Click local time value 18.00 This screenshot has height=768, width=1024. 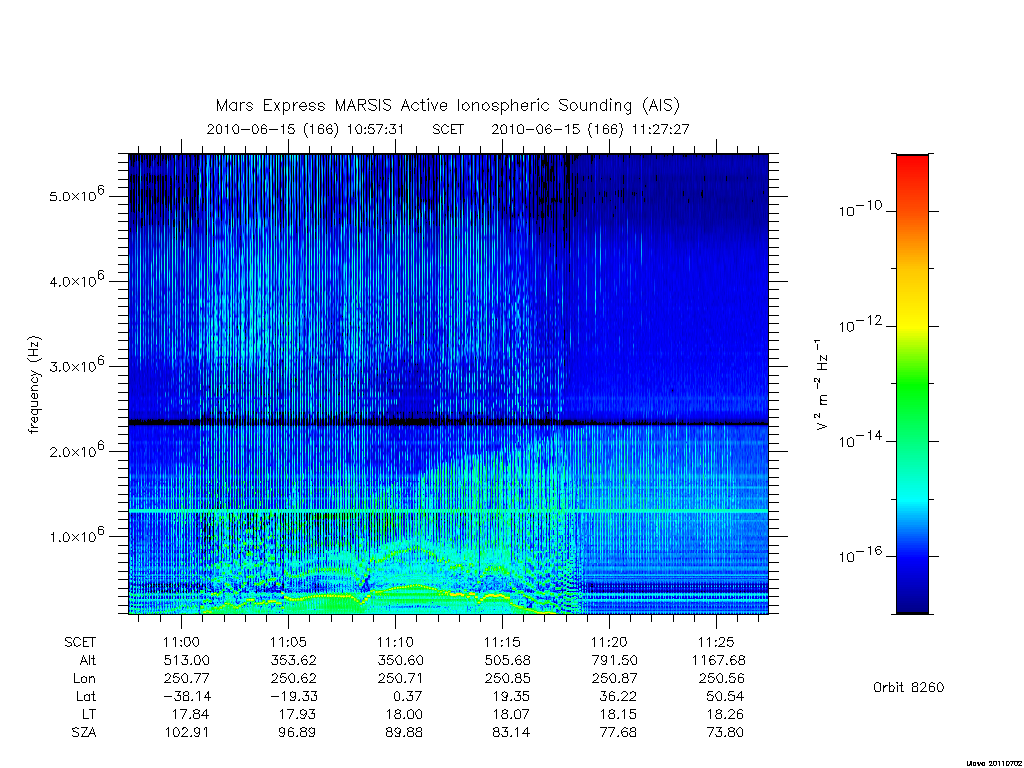(x=404, y=714)
